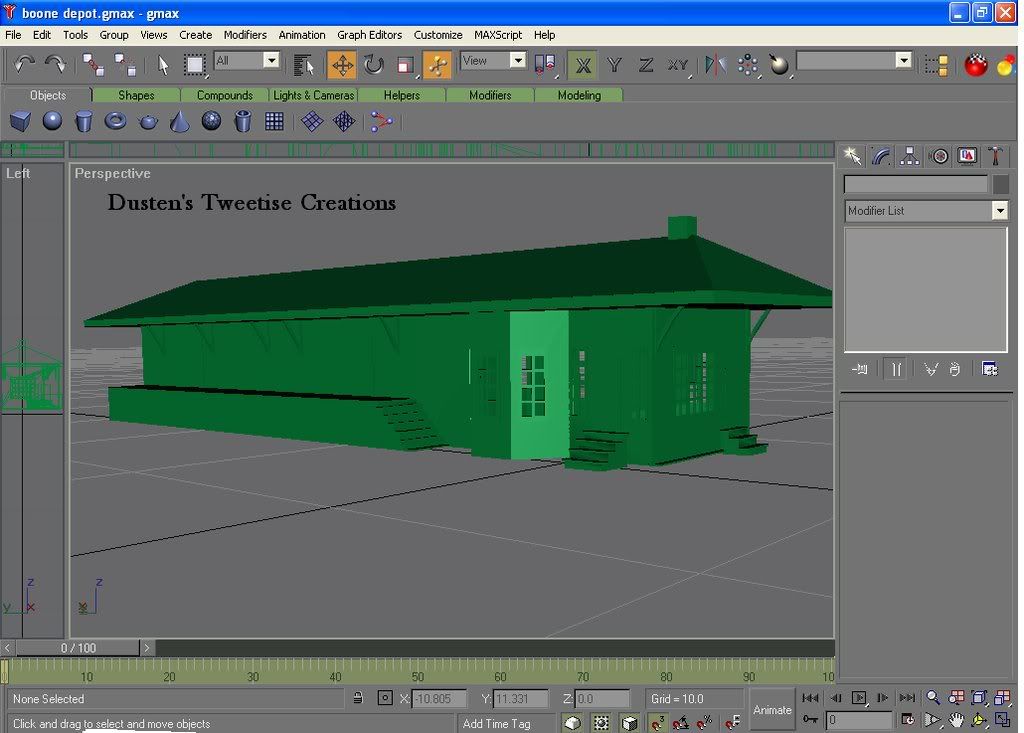This screenshot has height=733, width=1024.
Task: Toggle the Selection Lock padlock
Action: tap(358, 698)
